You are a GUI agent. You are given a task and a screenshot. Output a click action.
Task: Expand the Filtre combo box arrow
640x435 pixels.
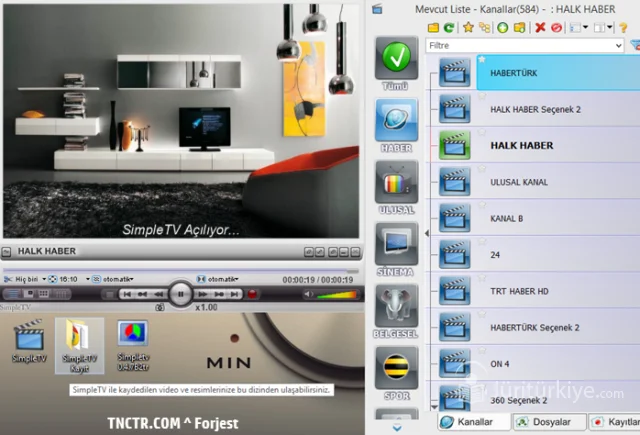click(618, 46)
